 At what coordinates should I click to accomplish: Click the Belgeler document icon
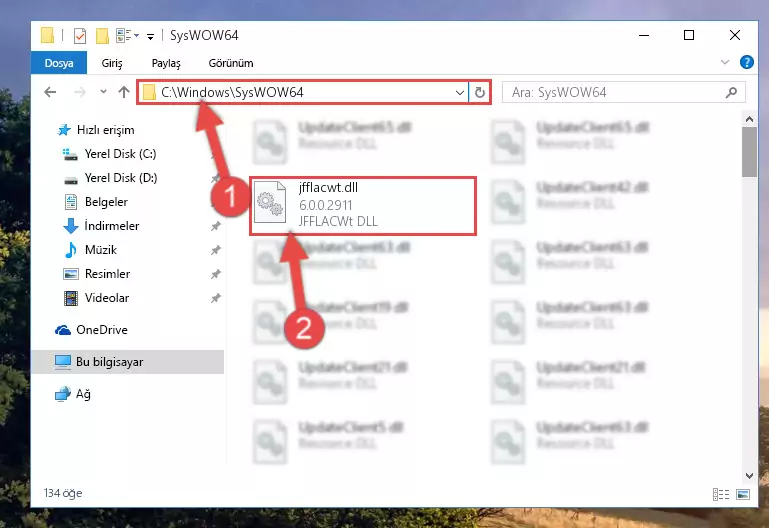pos(71,202)
